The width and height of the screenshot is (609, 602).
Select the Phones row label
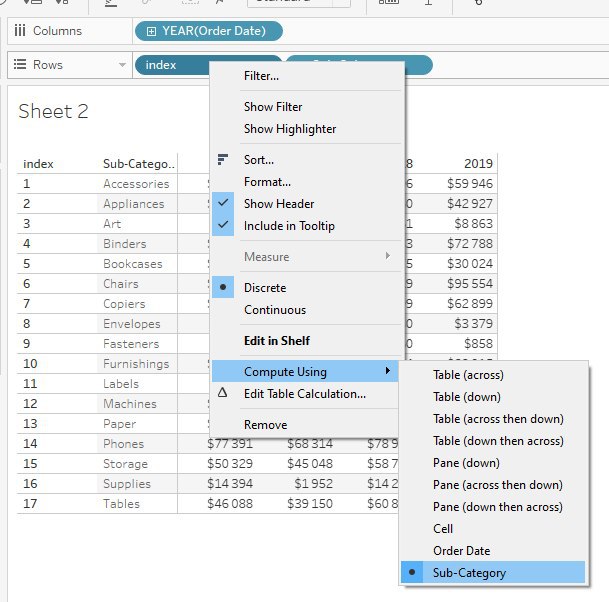(x=123, y=444)
